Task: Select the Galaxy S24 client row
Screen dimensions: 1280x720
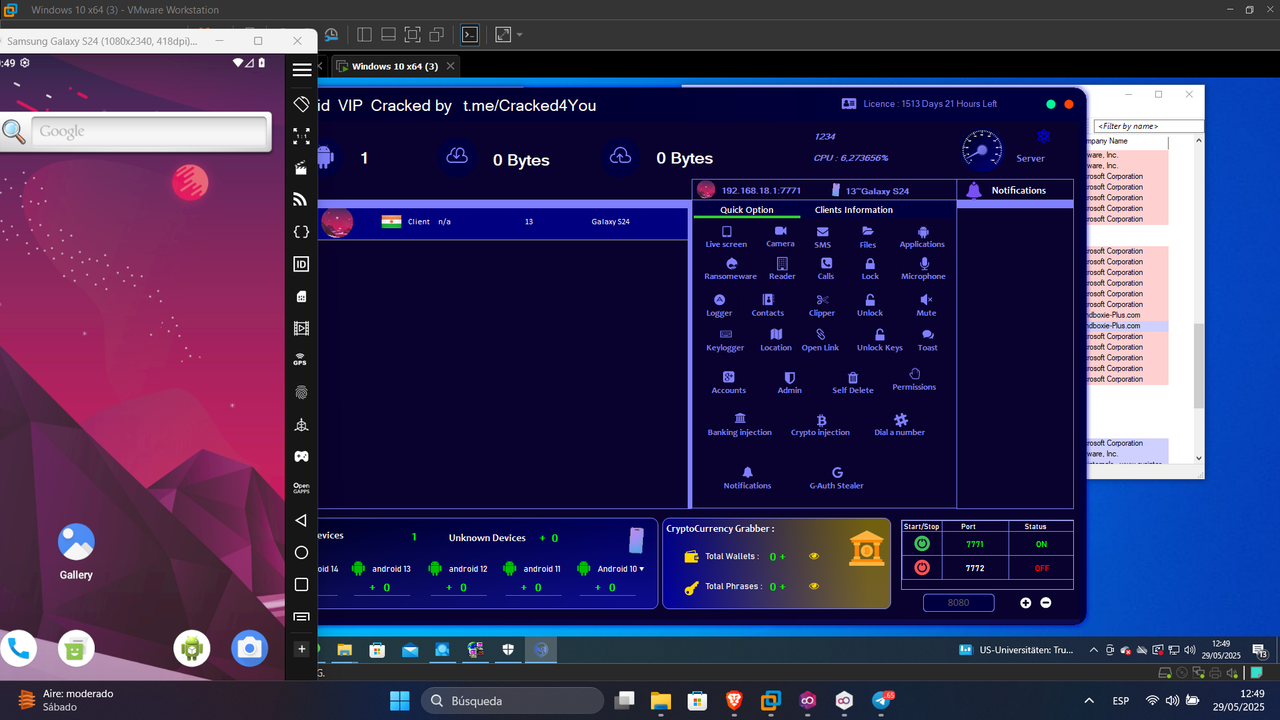Action: click(x=504, y=221)
